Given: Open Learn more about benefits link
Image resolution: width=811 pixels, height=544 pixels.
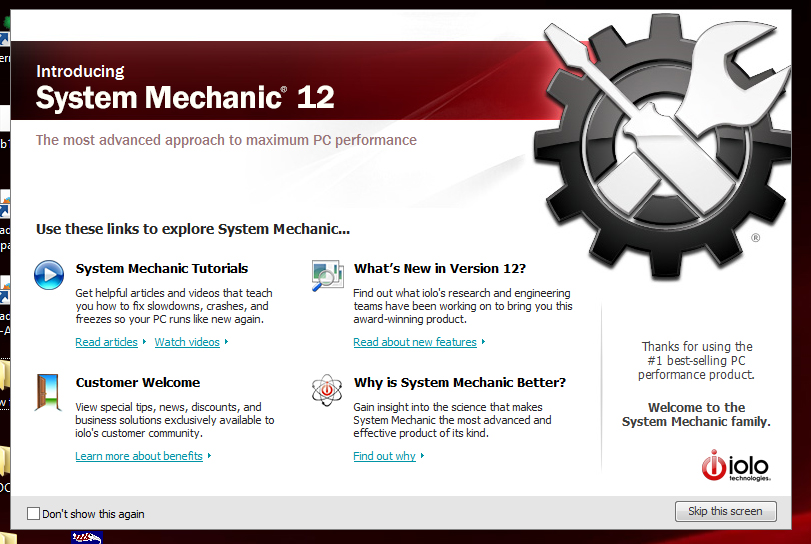Looking at the screenshot, I should point(139,456).
